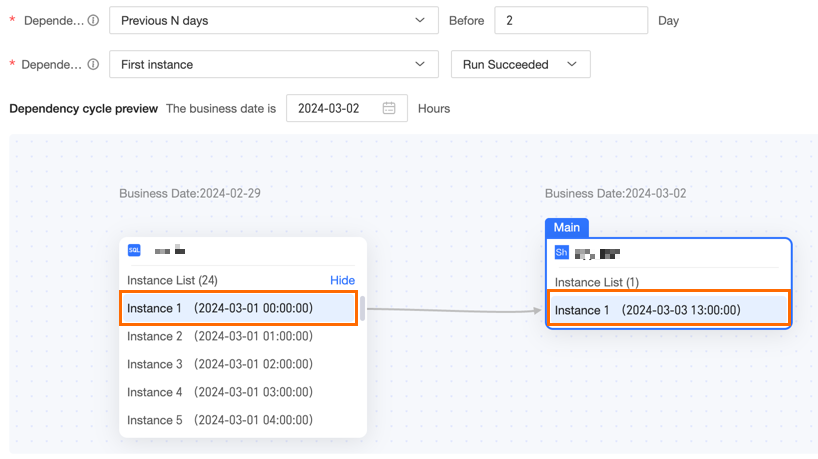Image resolution: width=818 pixels, height=459 pixels.
Task: Click the Dependency cycle preview heading
Action: tap(83, 108)
